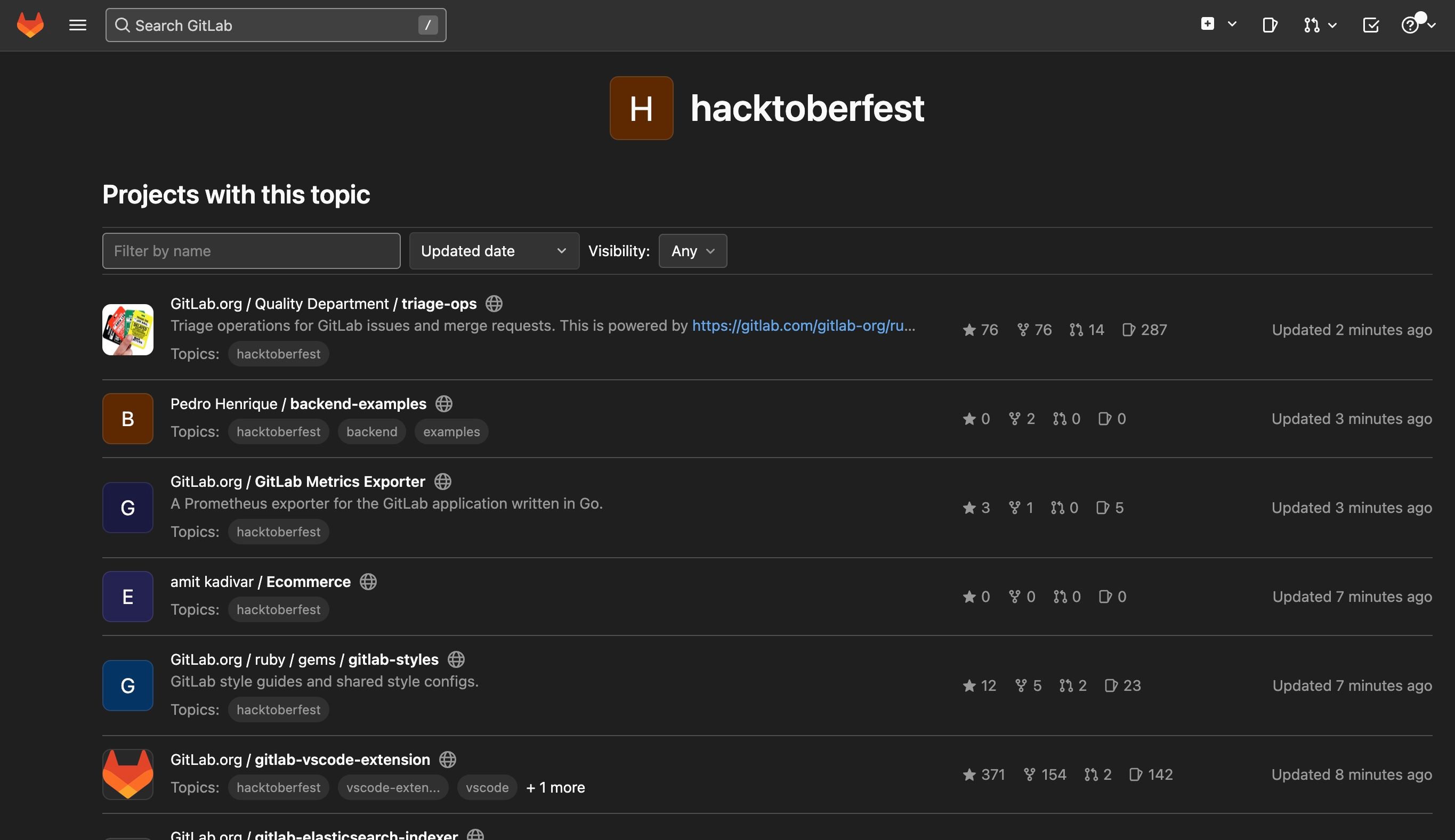This screenshot has height=840, width=1455.
Task: Click the globe icon beside gitlab-vscode-extension
Action: 447,759
